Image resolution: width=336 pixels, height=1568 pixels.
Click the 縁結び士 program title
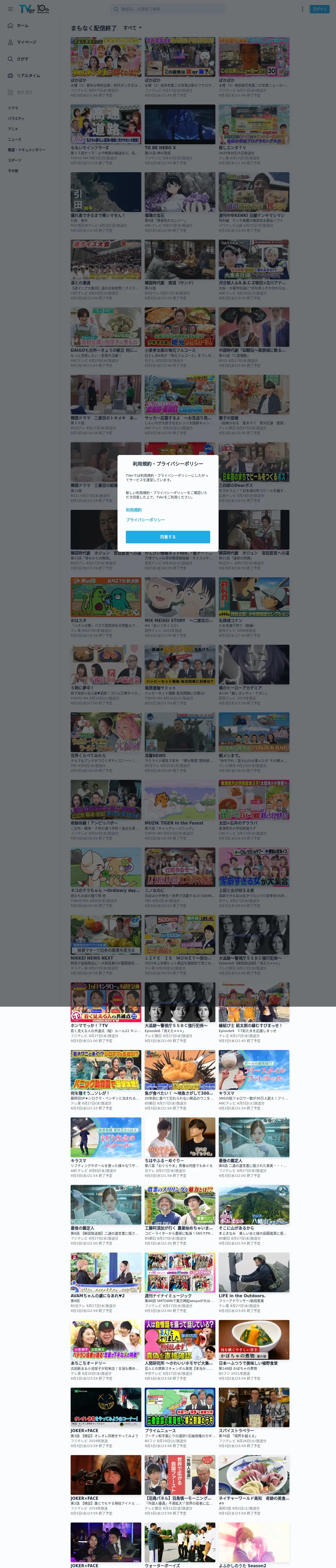[x=251, y=1026]
